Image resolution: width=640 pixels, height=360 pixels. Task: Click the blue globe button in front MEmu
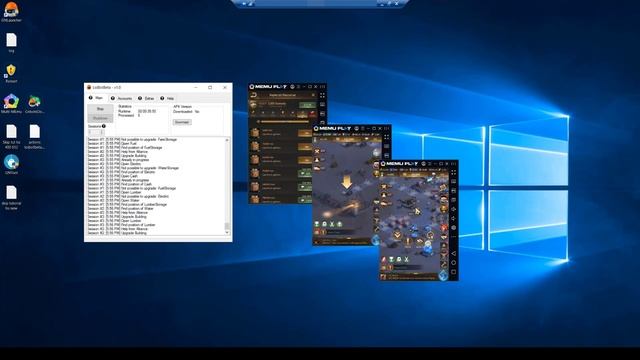(443, 275)
